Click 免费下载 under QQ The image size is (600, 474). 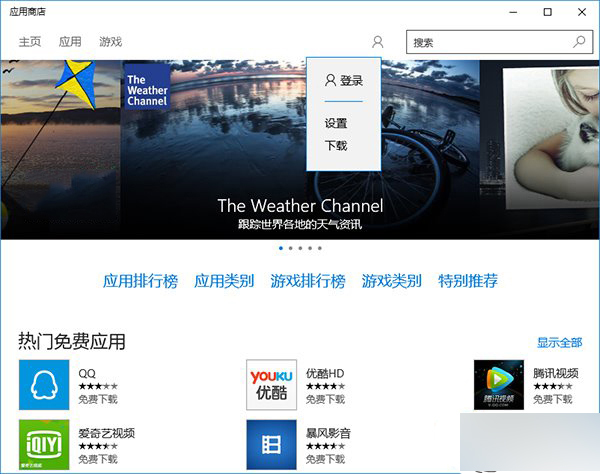point(98,399)
